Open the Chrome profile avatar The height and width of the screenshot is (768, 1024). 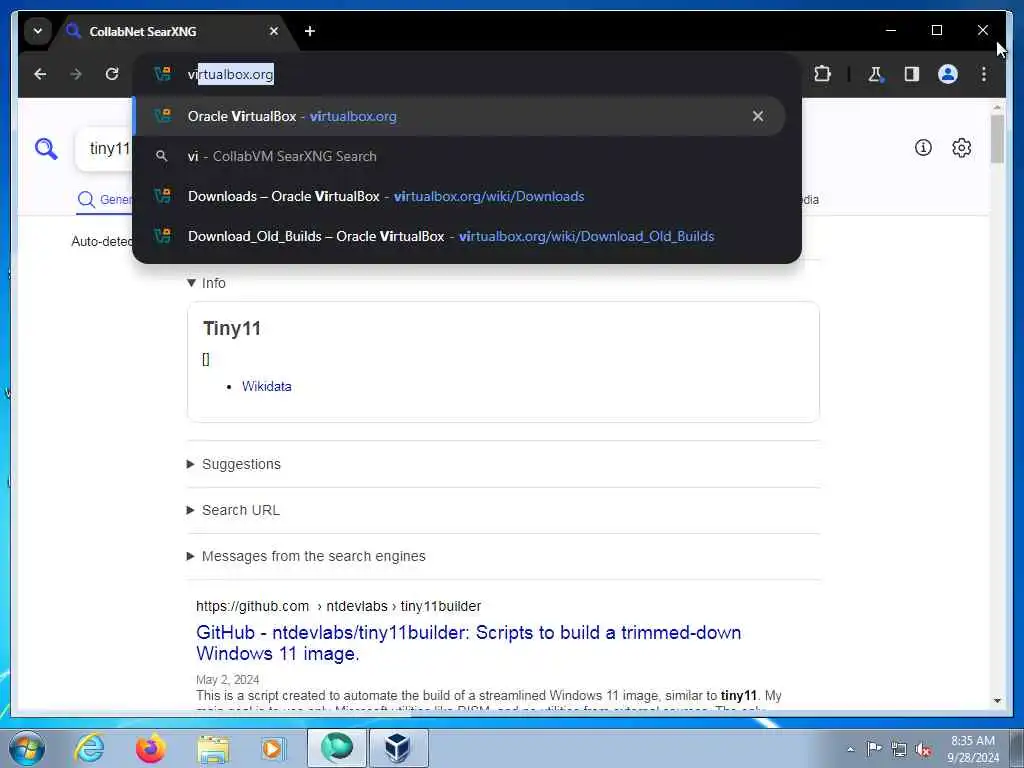[x=948, y=74]
